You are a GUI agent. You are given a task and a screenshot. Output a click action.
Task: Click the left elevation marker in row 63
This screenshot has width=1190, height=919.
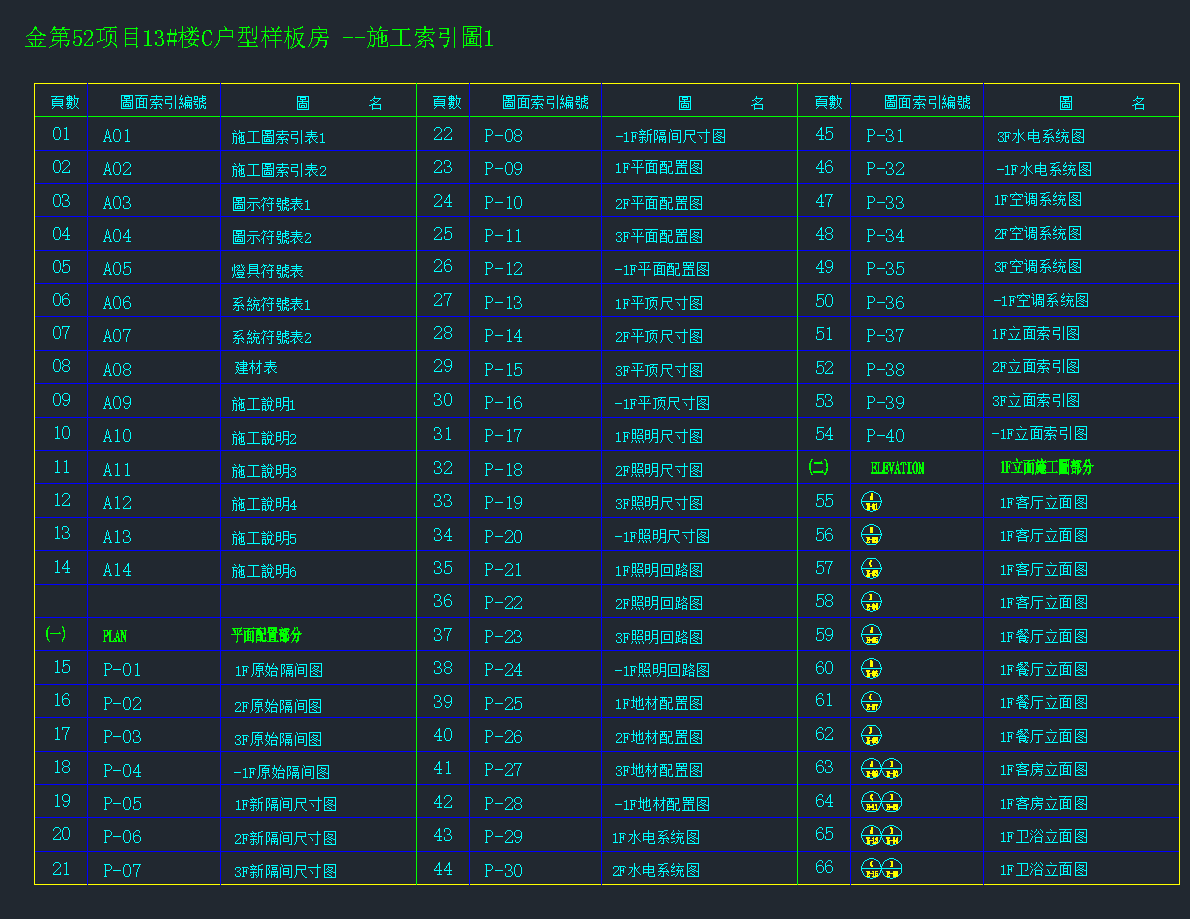coord(871,769)
